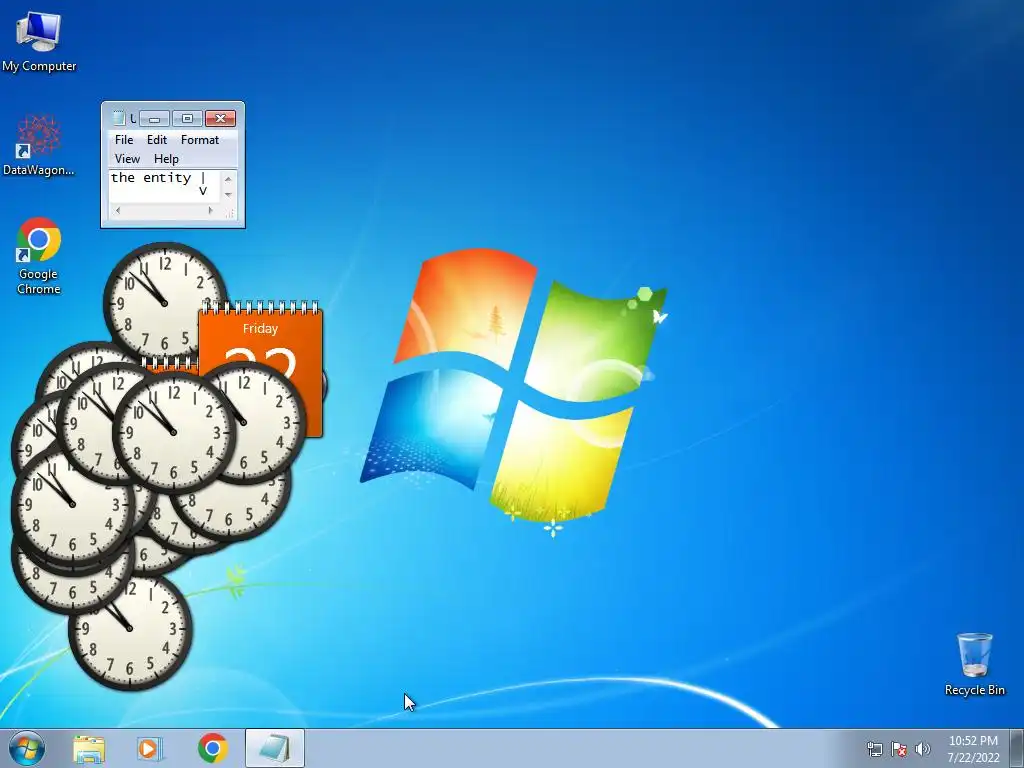
Task: Minimize the Notepad window
Action: tap(155, 118)
